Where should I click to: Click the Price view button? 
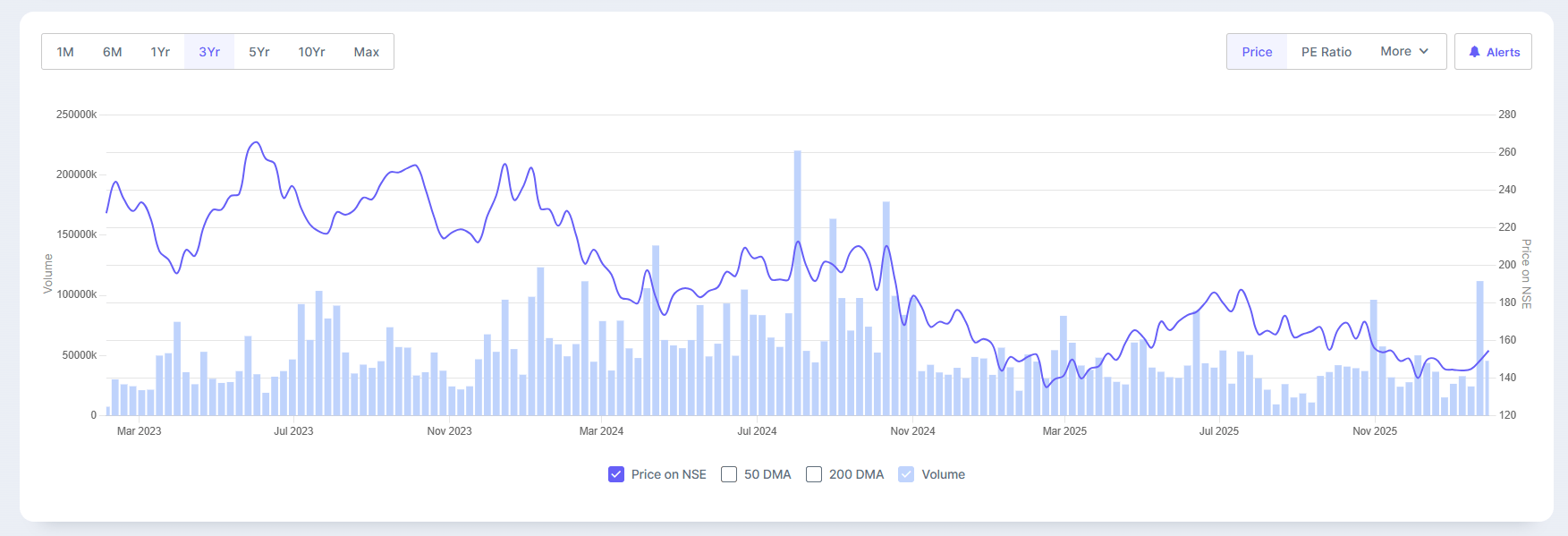[x=1257, y=52]
